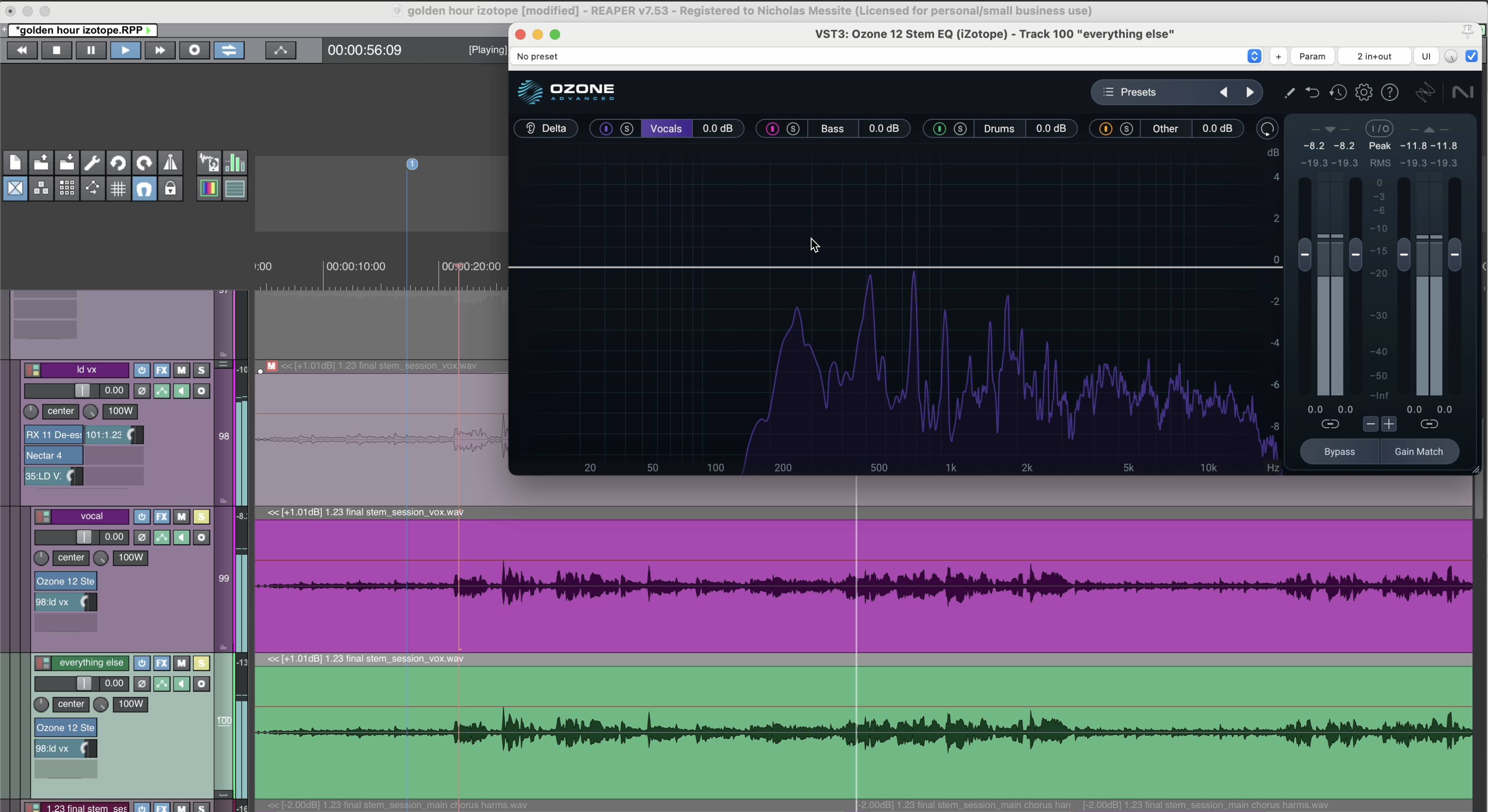Solo the Drums stem in Ozone
The width and height of the screenshot is (1488, 812).
point(960,128)
